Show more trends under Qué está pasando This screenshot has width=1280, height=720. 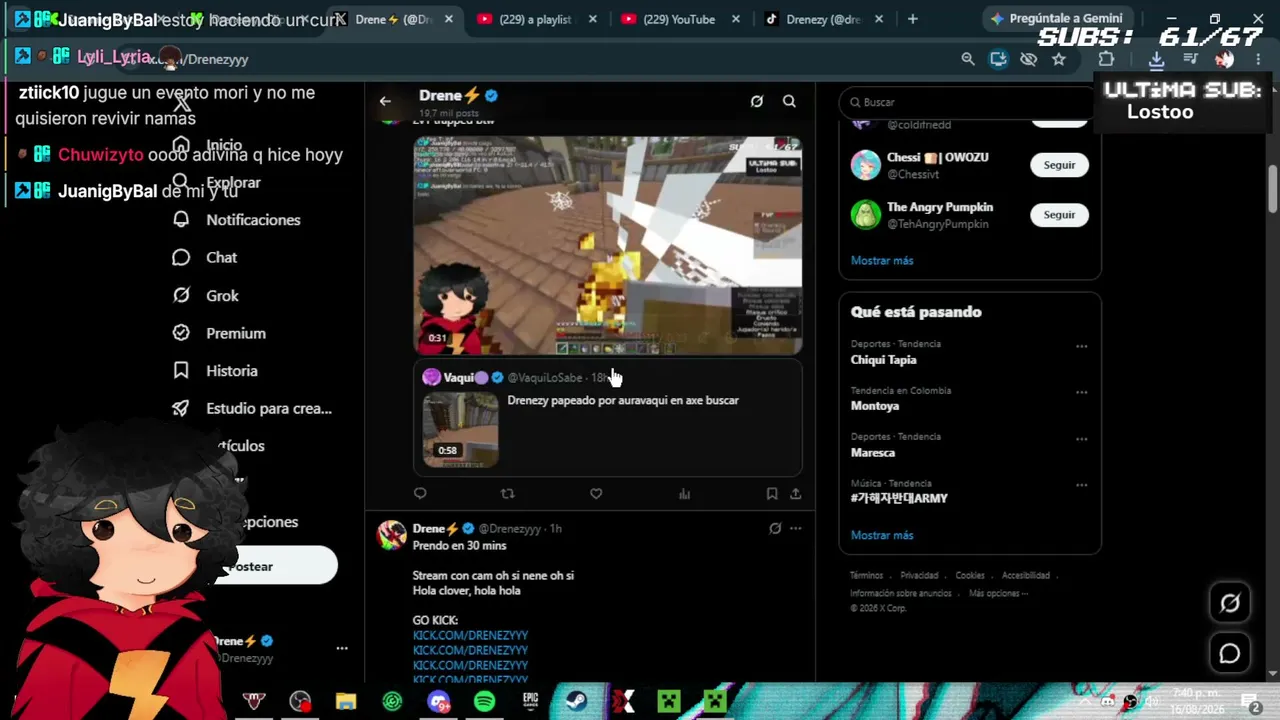pos(882,535)
